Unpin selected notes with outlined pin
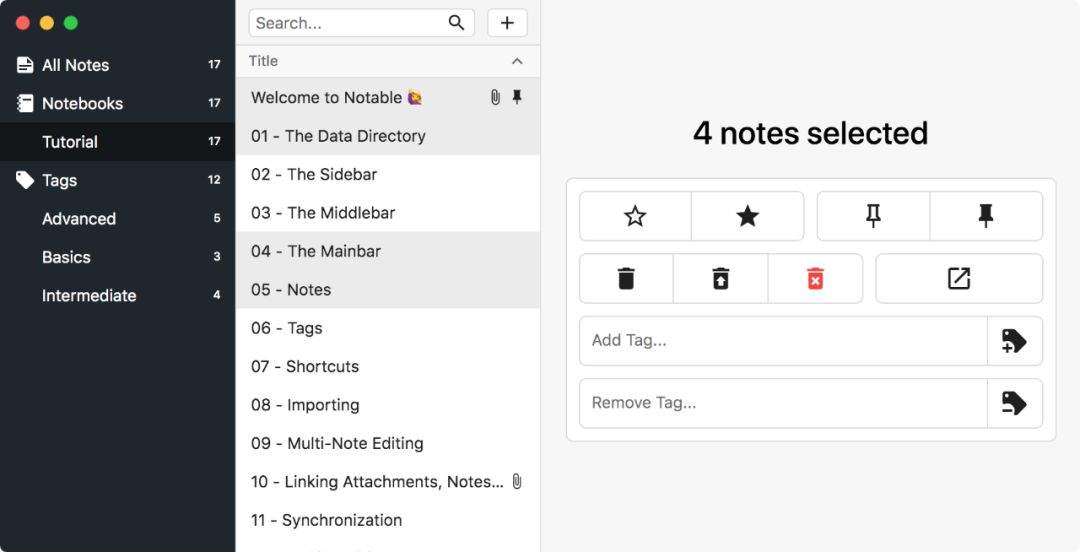Image resolution: width=1080 pixels, height=552 pixels. coord(873,216)
